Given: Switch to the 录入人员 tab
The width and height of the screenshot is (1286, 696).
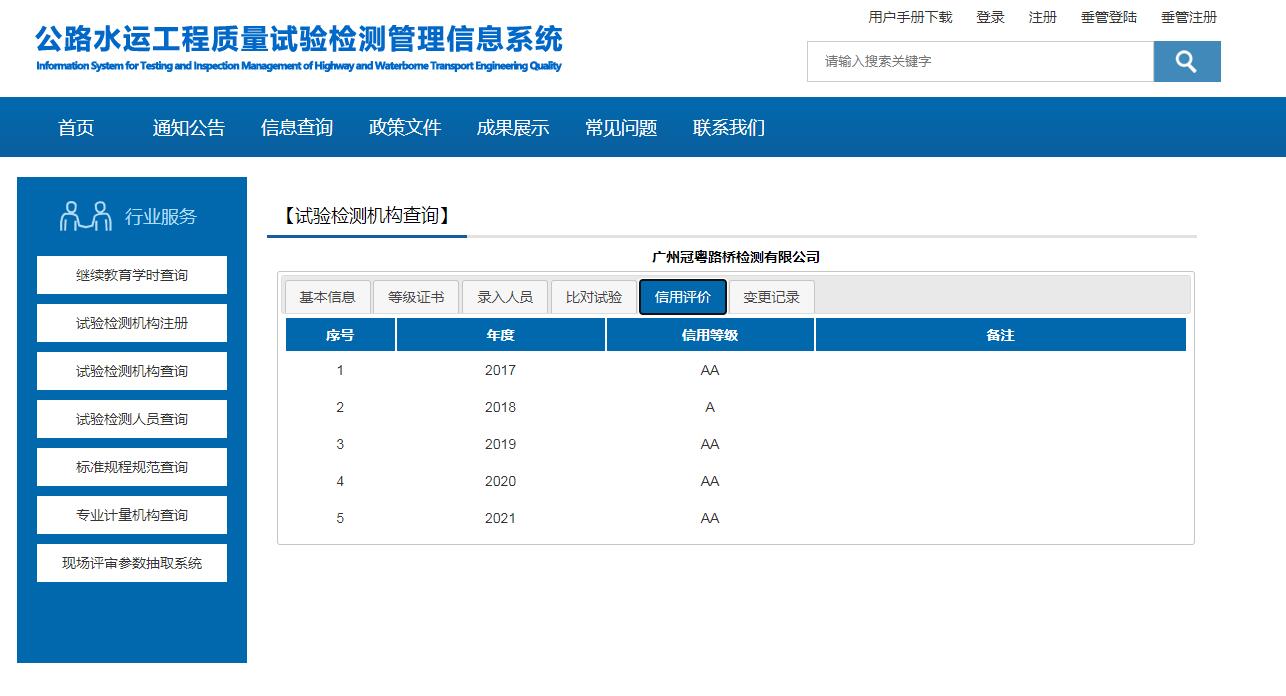Looking at the screenshot, I should (x=505, y=297).
